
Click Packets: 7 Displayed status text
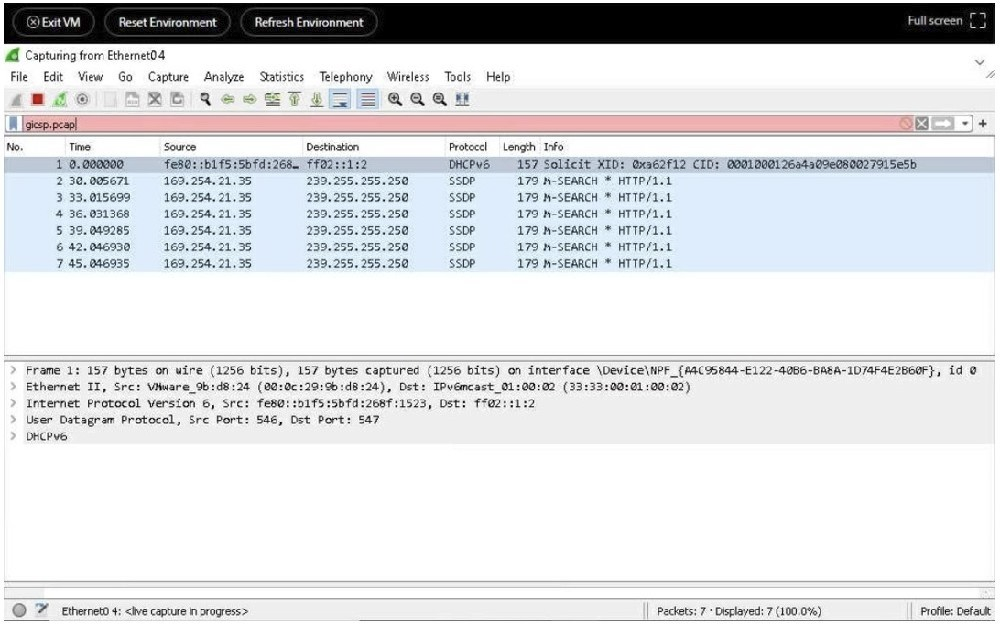pyautogui.click(x=739, y=611)
